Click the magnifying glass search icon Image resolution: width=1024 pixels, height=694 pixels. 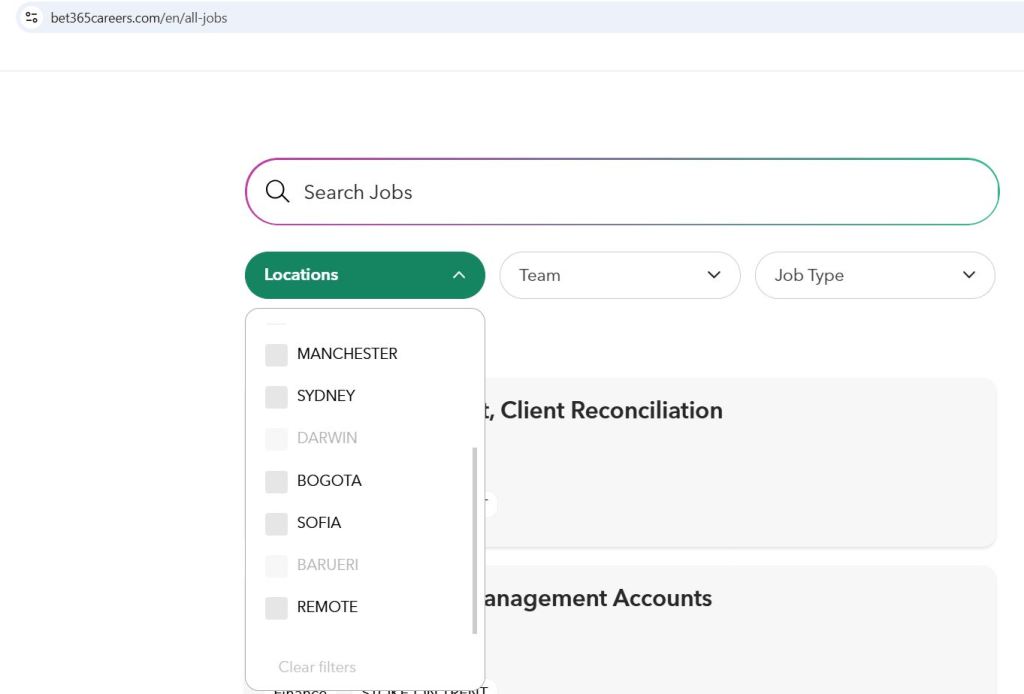click(x=277, y=192)
